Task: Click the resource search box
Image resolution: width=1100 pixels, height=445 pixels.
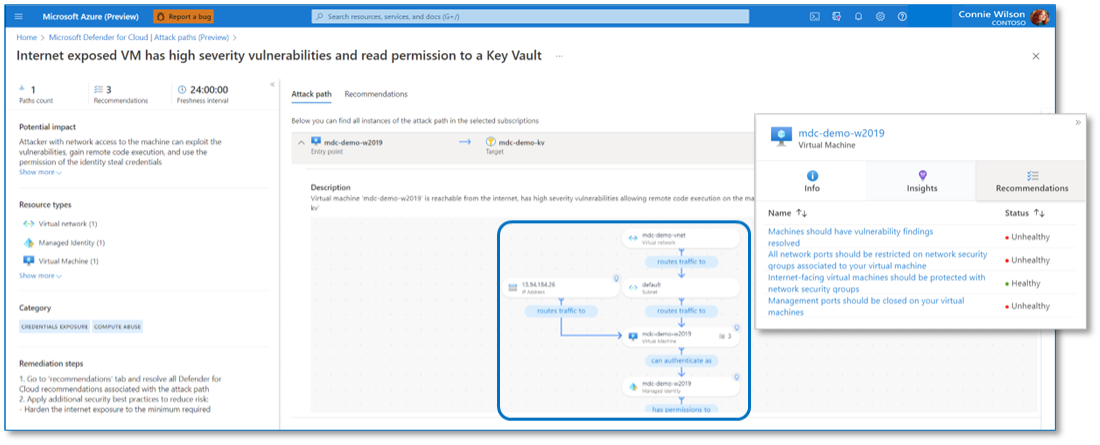Action: pyautogui.click(x=530, y=17)
